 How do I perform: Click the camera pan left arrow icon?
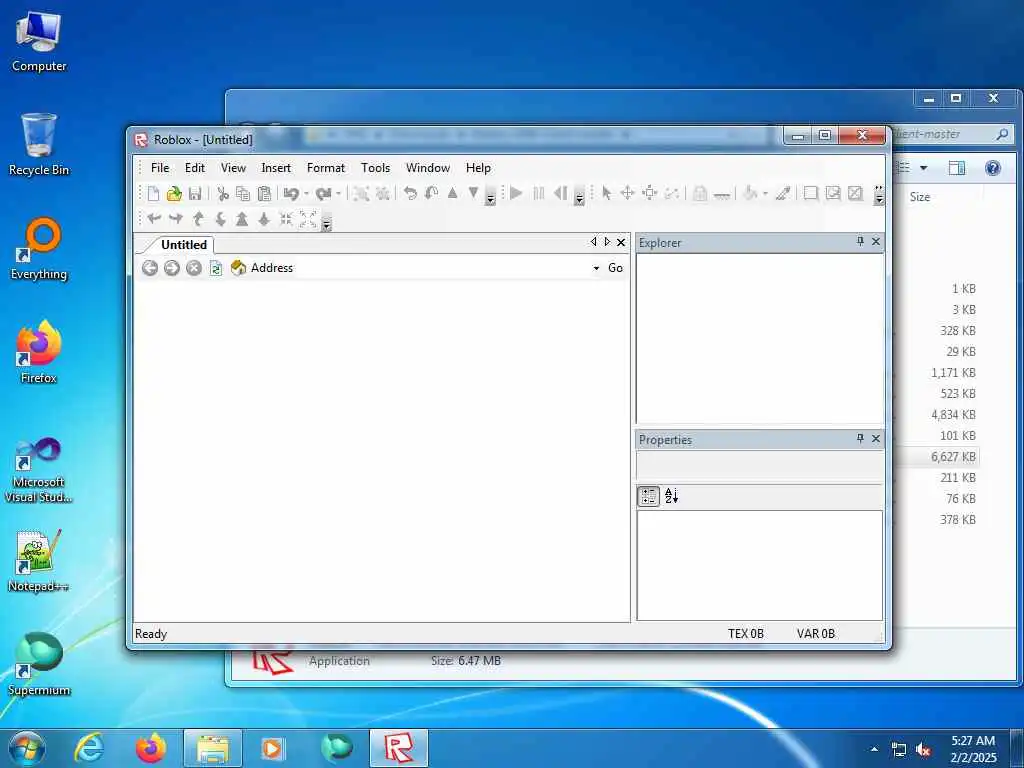tap(154, 219)
